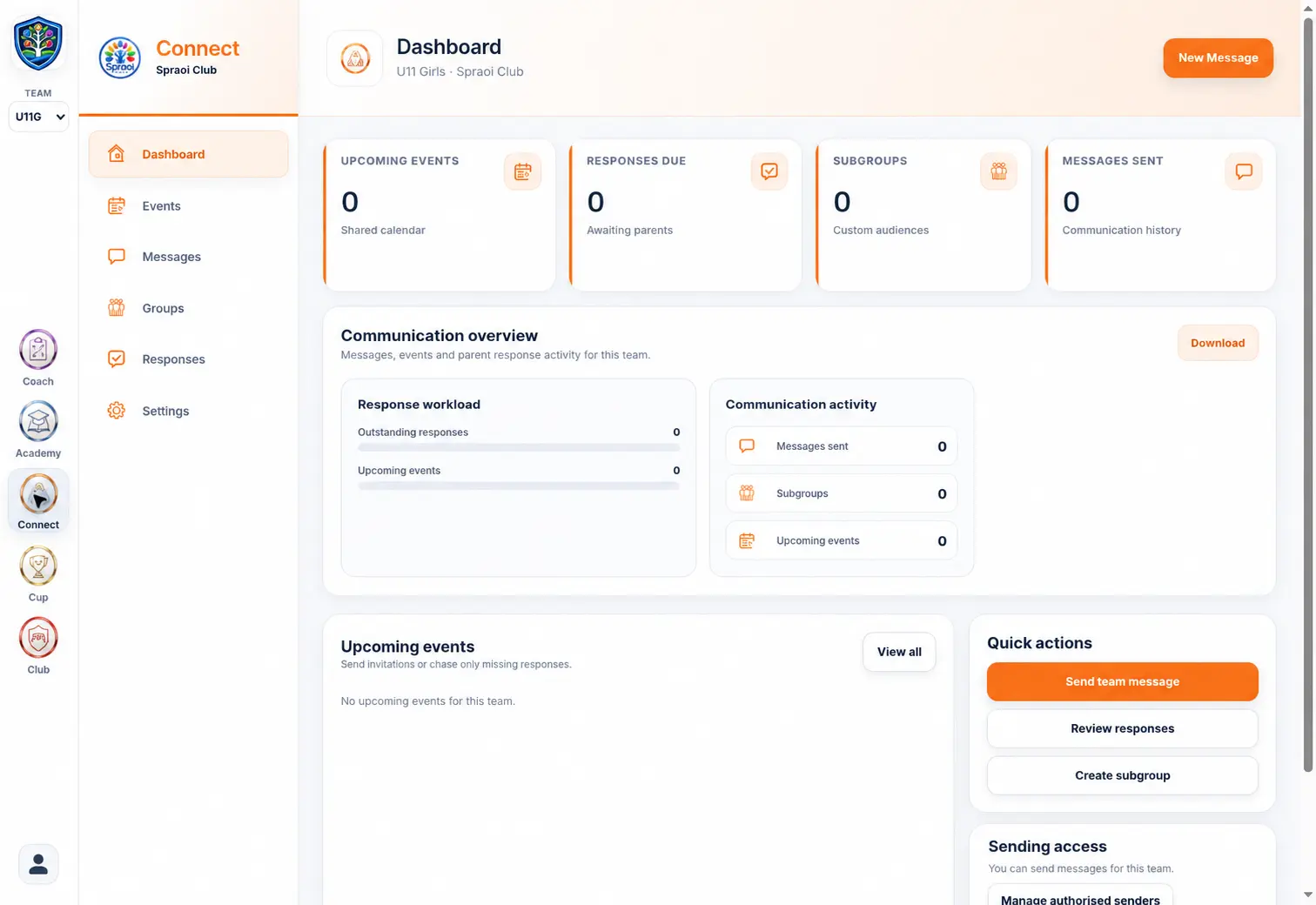
Task: Click 'No upcoming events for this team.'
Action: 428,701
